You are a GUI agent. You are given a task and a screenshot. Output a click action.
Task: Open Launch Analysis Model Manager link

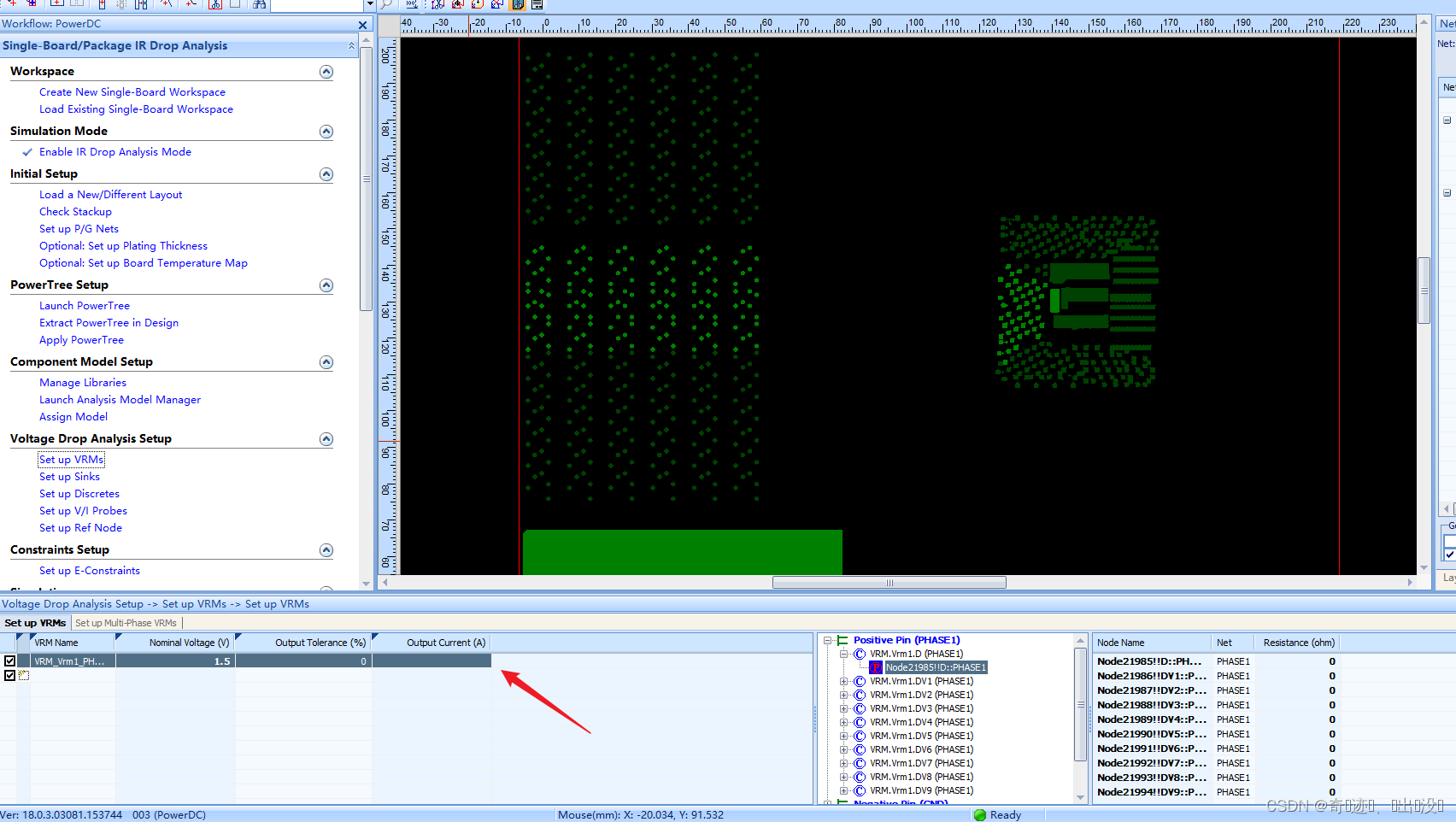click(x=120, y=400)
